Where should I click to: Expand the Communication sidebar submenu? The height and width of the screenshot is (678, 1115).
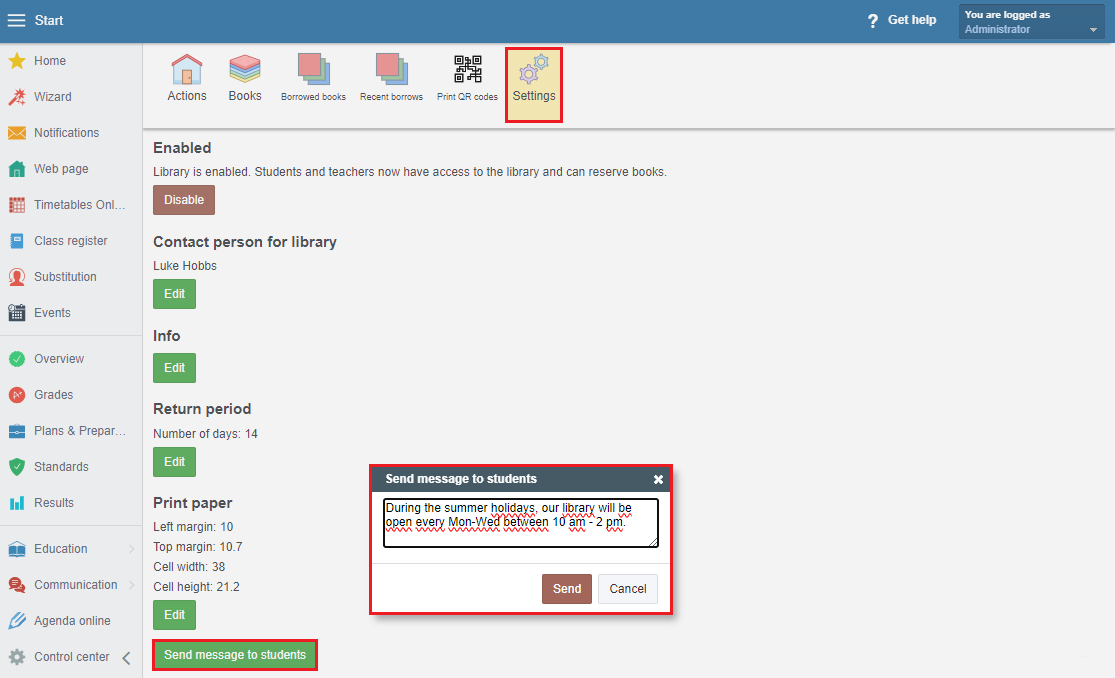(x=131, y=585)
